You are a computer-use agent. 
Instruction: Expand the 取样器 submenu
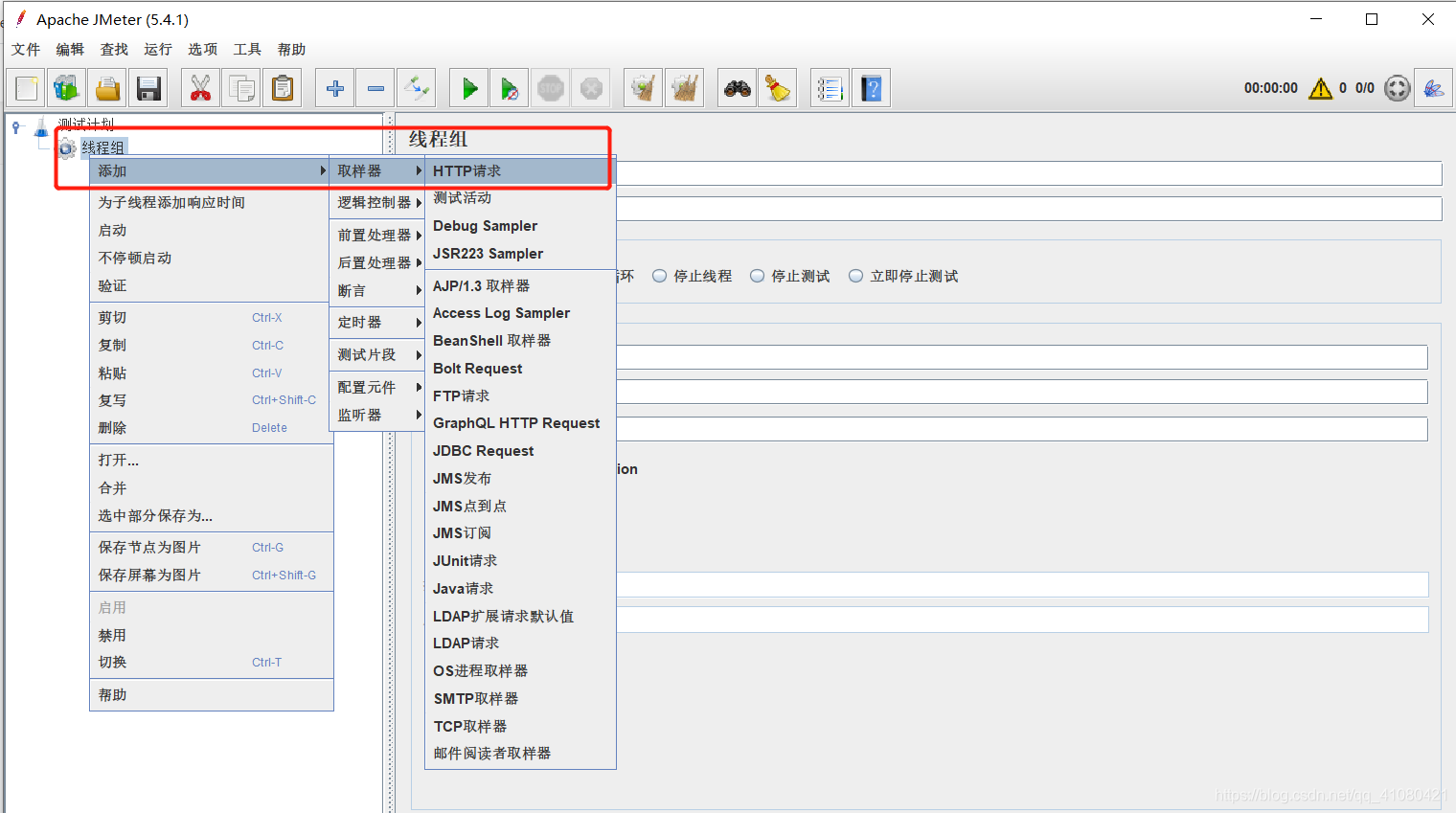pyautogui.click(x=377, y=170)
